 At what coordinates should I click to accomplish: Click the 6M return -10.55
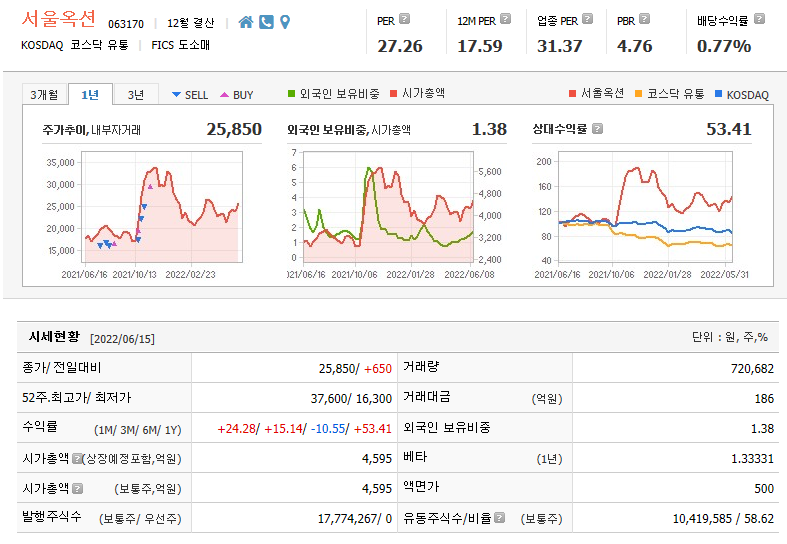click(328, 429)
